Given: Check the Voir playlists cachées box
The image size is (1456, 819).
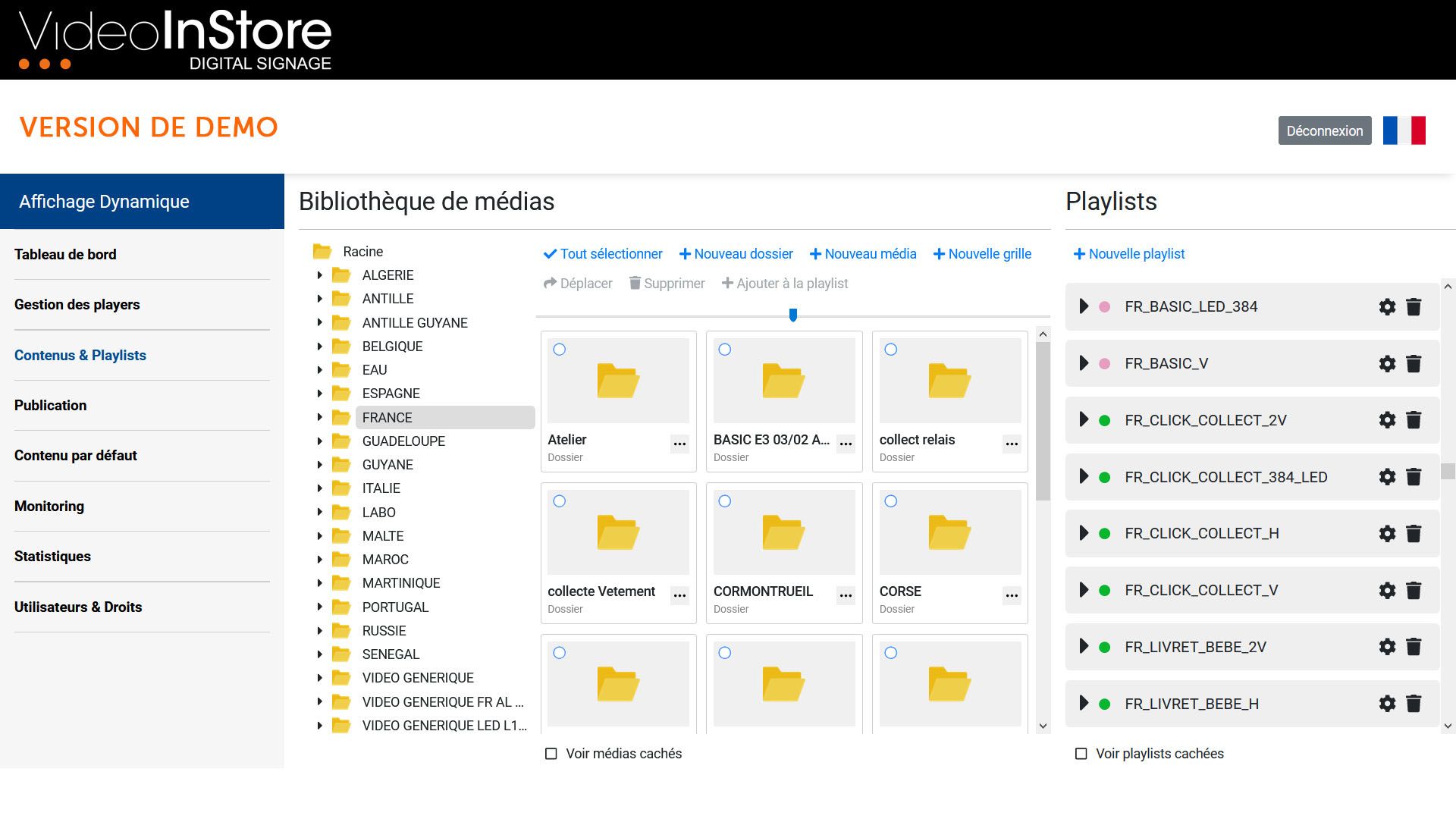Looking at the screenshot, I should (x=1081, y=754).
